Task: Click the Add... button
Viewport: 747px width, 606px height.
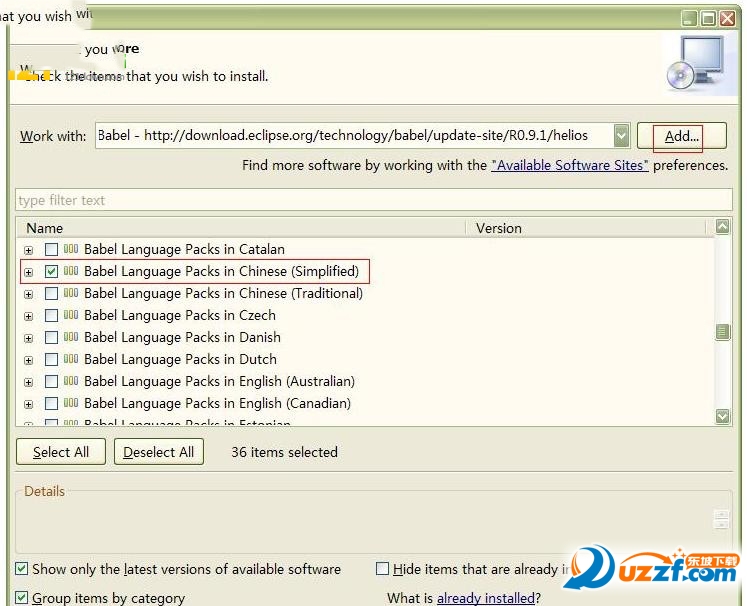Action: point(681,136)
